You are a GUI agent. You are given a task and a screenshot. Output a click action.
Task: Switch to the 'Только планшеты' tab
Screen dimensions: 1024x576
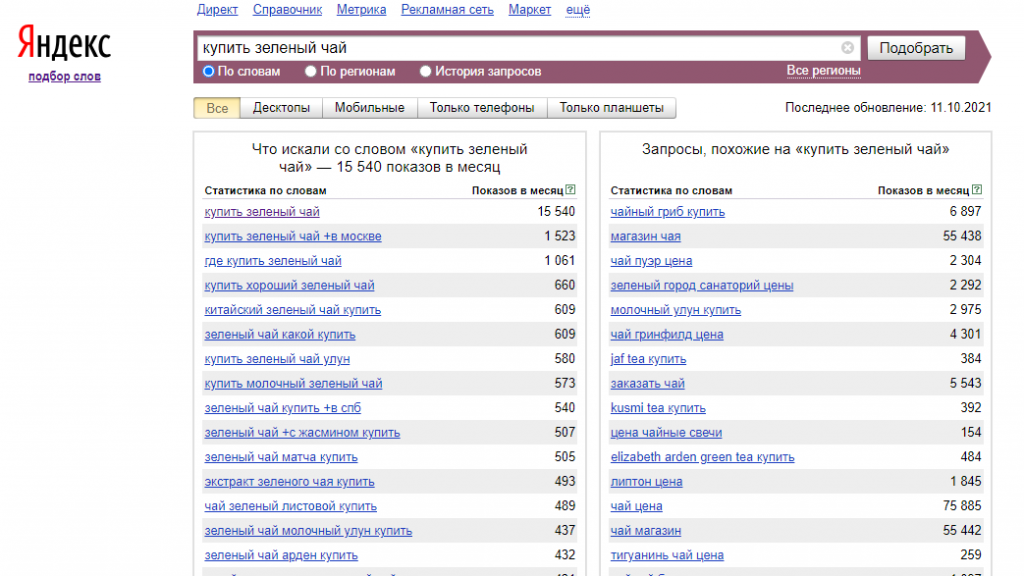tap(611, 108)
